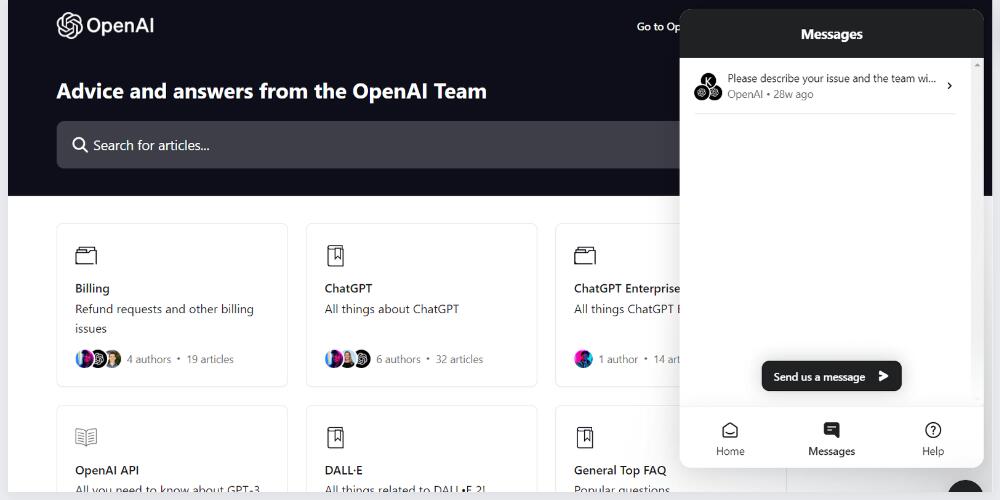1000x500 pixels.
Task: Open the OpenAI API collection
Action: pyautogui.click(x=172, y=449)
